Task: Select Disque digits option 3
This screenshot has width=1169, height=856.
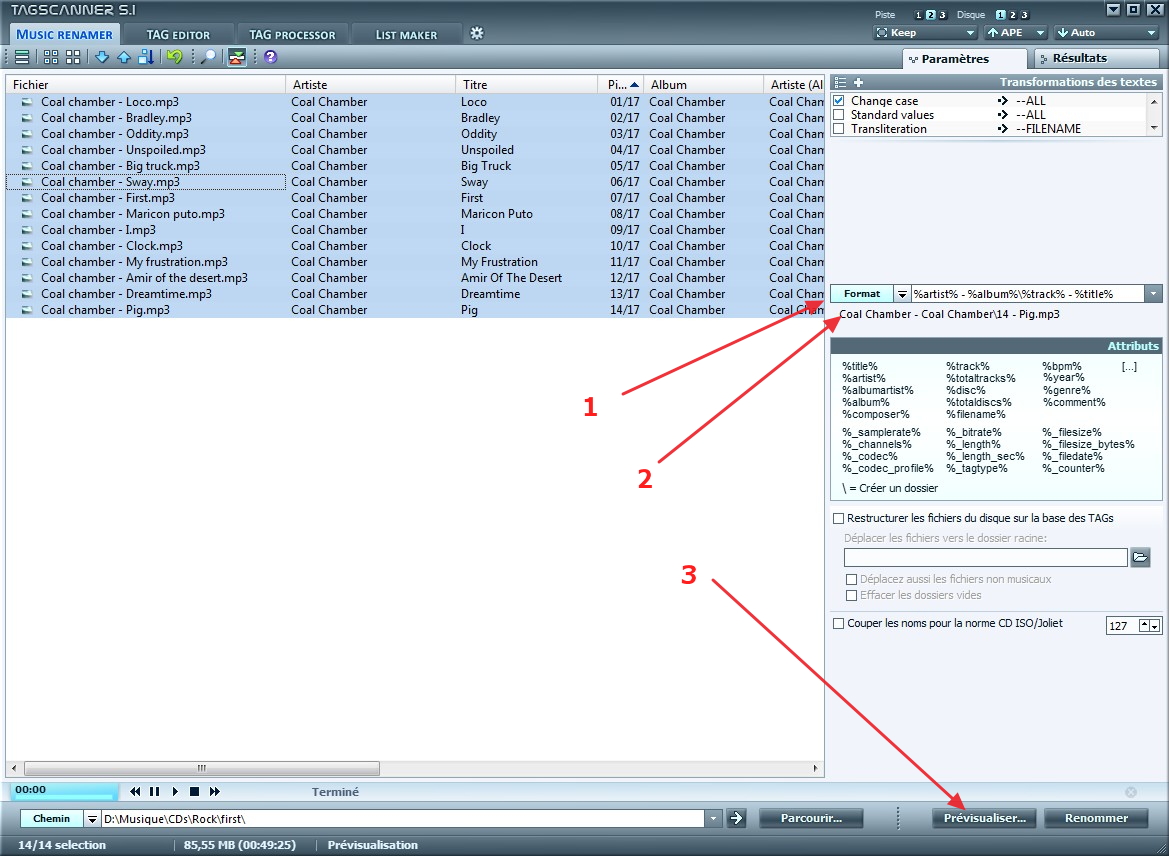Action: point(1024,15)
